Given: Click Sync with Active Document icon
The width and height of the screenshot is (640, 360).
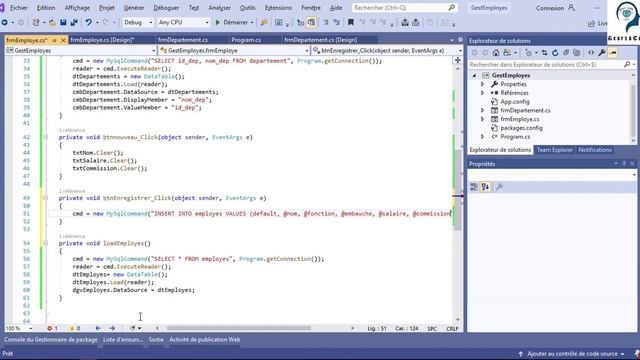Looking at the screenshot, I should [x=544, y=53].
